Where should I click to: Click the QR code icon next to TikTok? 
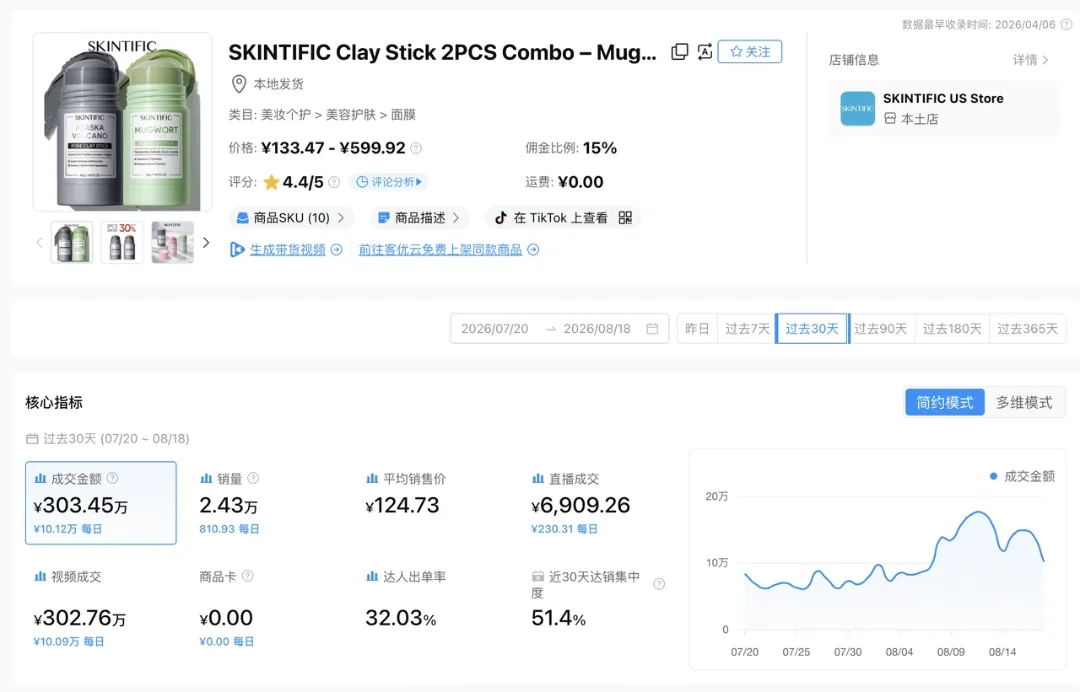click(x=625, y=218)
